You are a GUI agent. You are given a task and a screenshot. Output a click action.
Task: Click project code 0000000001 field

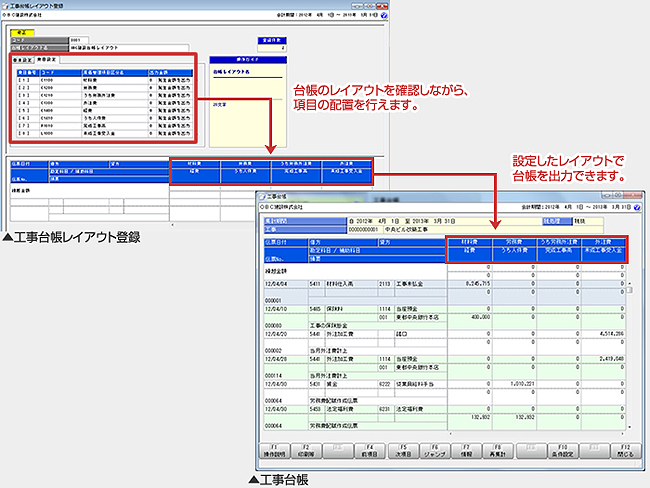point(364,229)
